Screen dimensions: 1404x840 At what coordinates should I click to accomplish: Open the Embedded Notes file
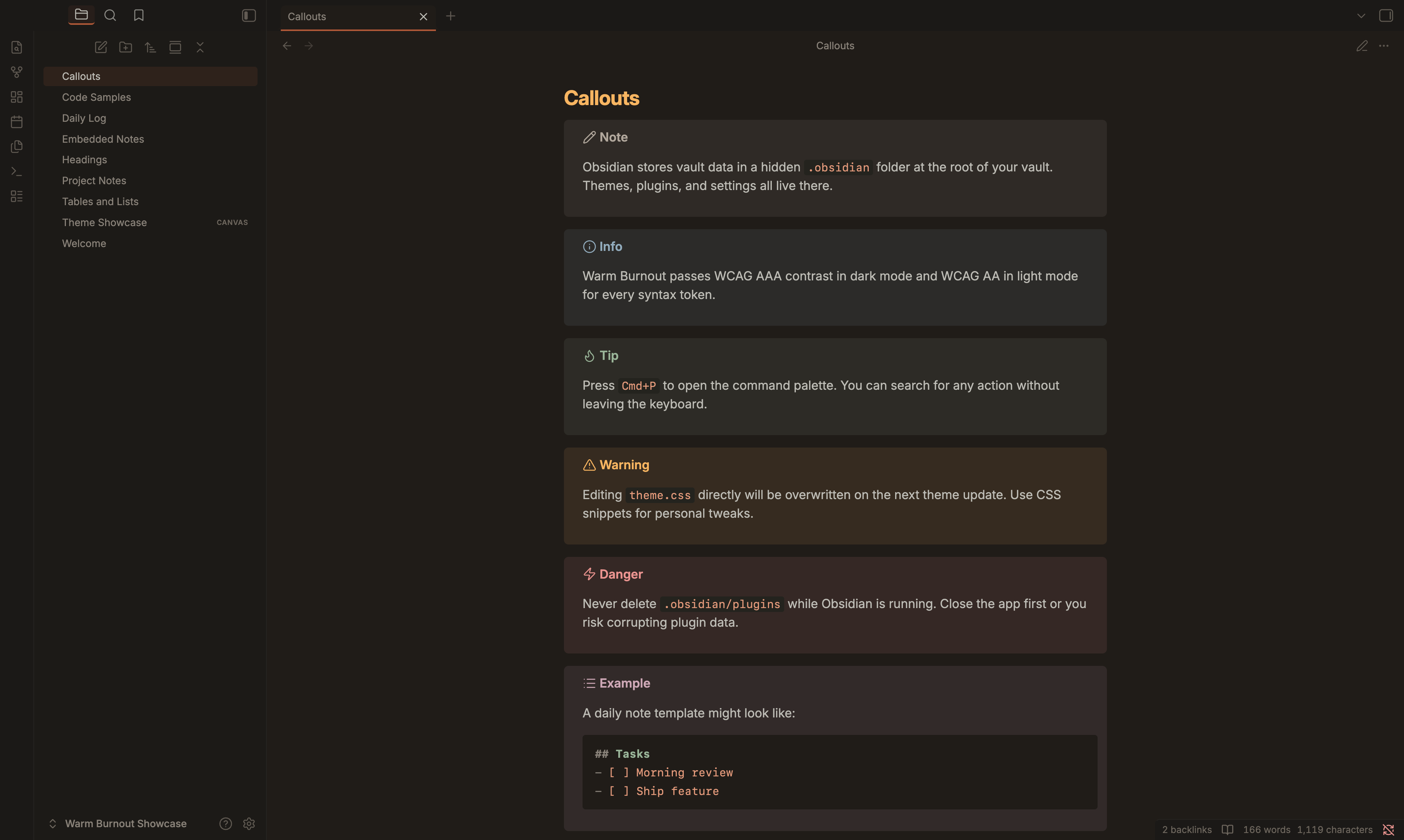coord(150,139)
